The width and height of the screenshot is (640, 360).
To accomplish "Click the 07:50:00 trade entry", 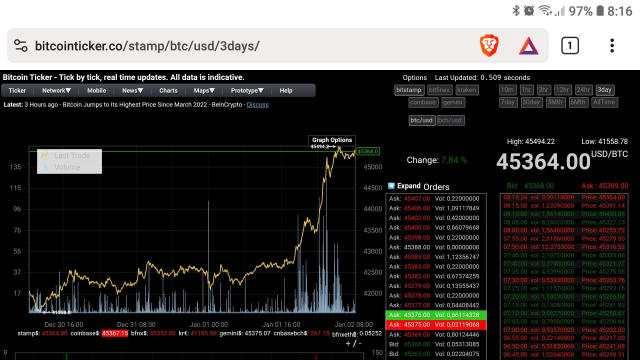I will (x=564, y=247).
